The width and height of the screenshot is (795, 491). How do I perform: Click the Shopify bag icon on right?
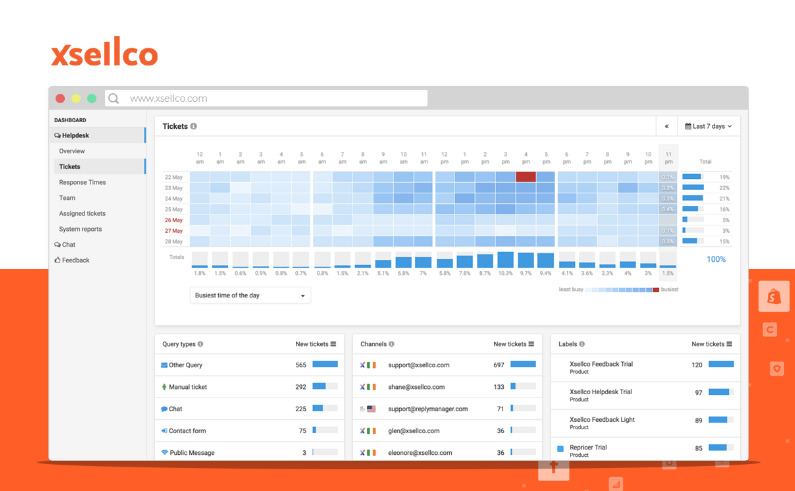[x=774, y=296]
